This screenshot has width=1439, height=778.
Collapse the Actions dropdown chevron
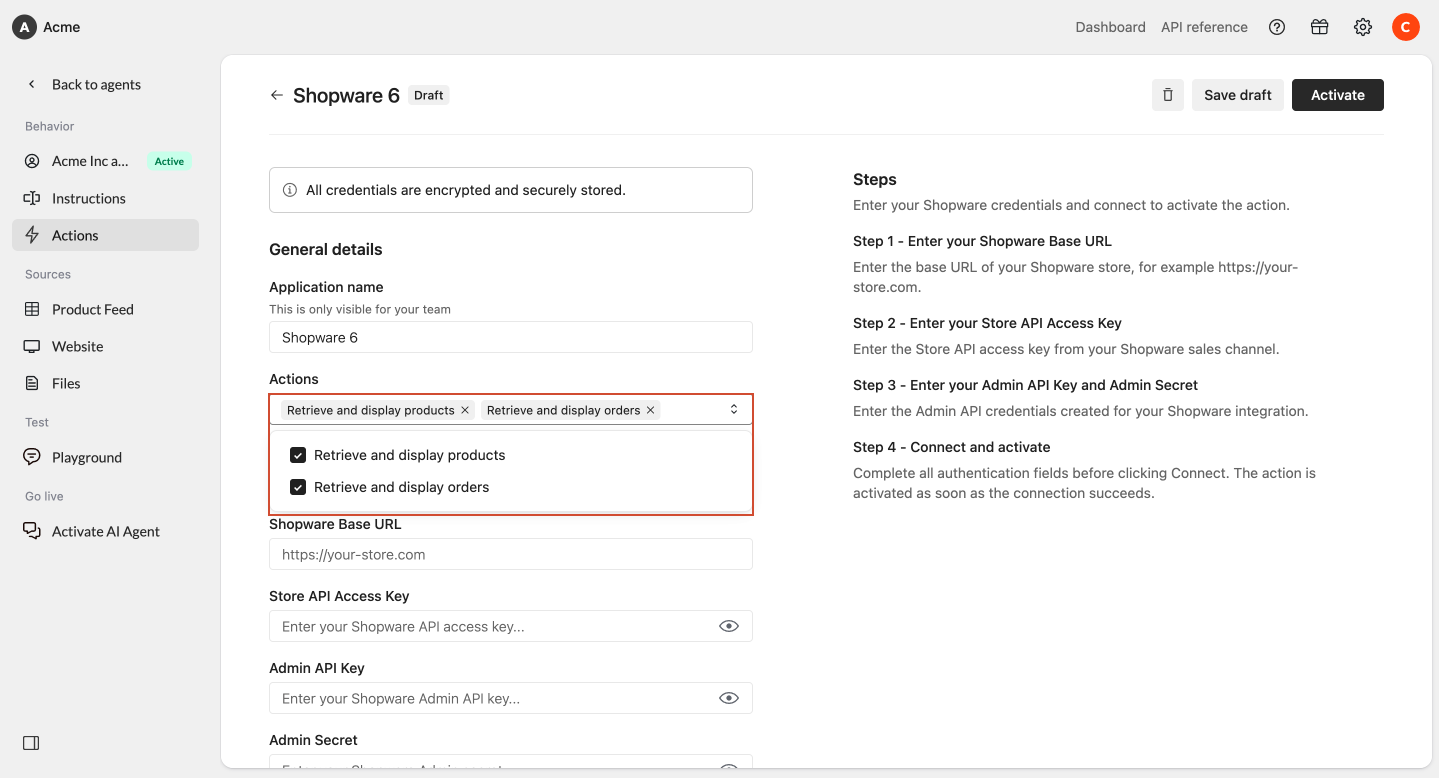(x=734, y=409)
